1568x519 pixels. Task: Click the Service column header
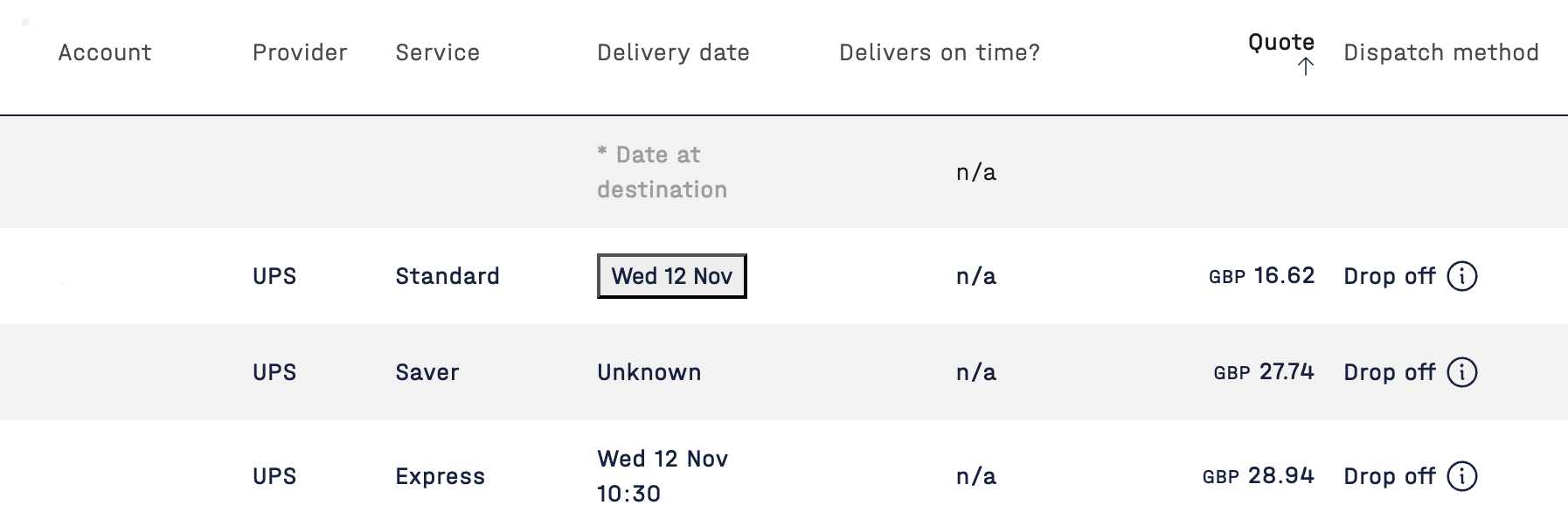(x=437, y=52)
